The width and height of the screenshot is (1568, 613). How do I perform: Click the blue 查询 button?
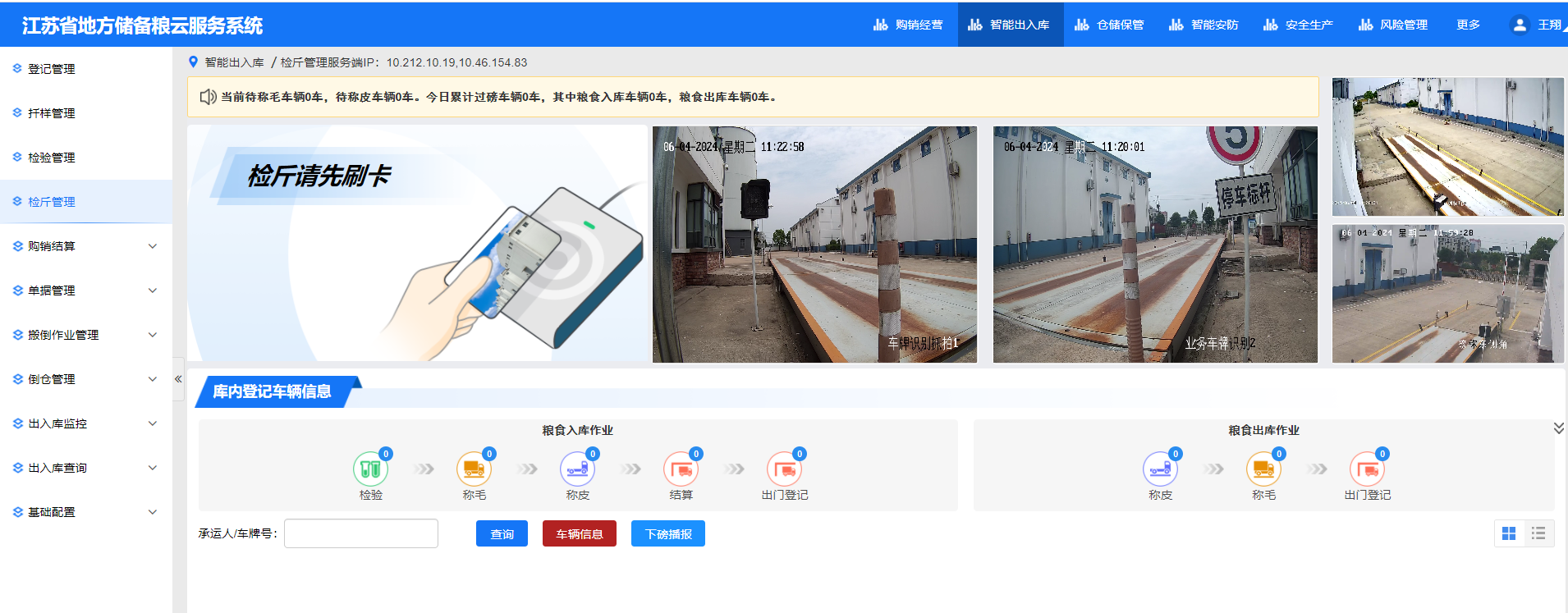click(502, 533)
